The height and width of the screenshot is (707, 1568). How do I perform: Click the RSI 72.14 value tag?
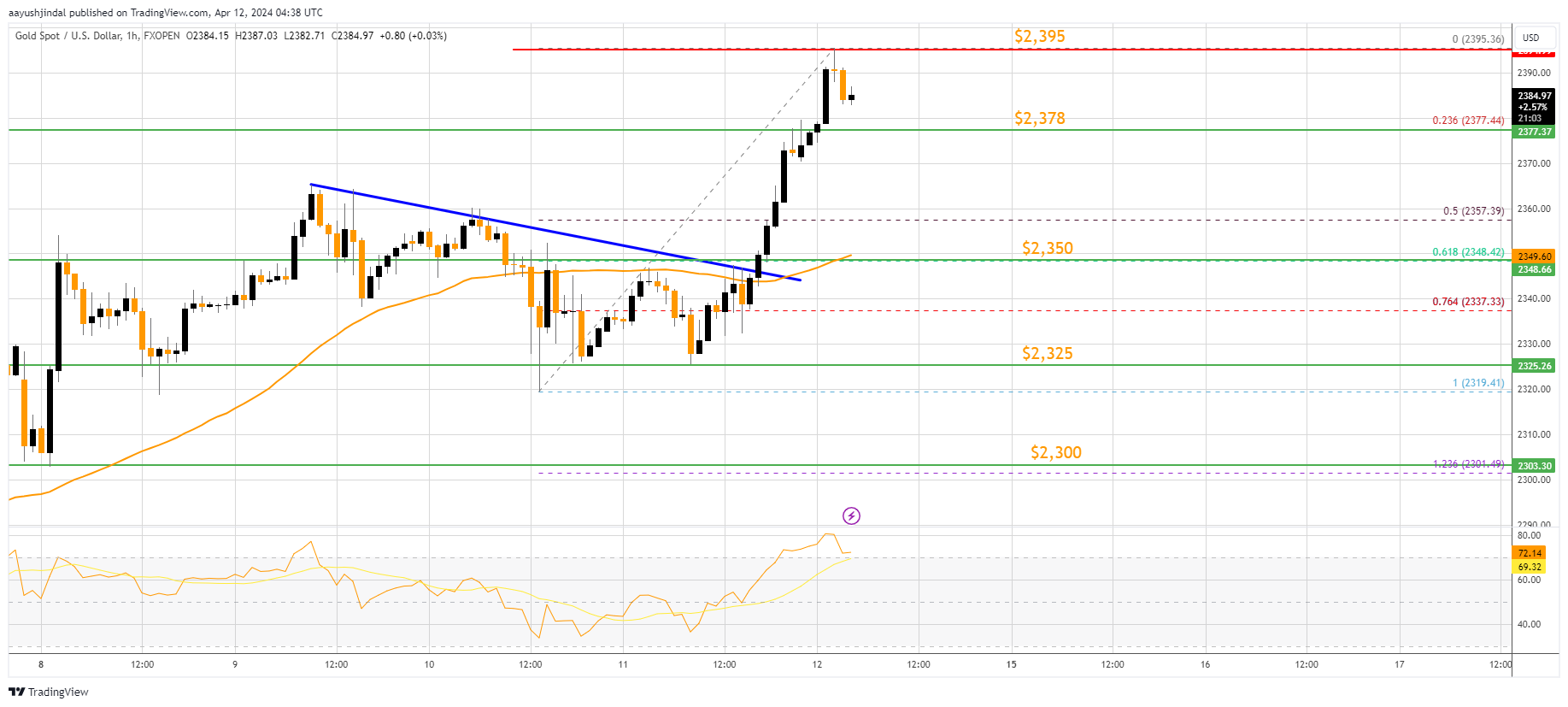tap(1530, 553)
